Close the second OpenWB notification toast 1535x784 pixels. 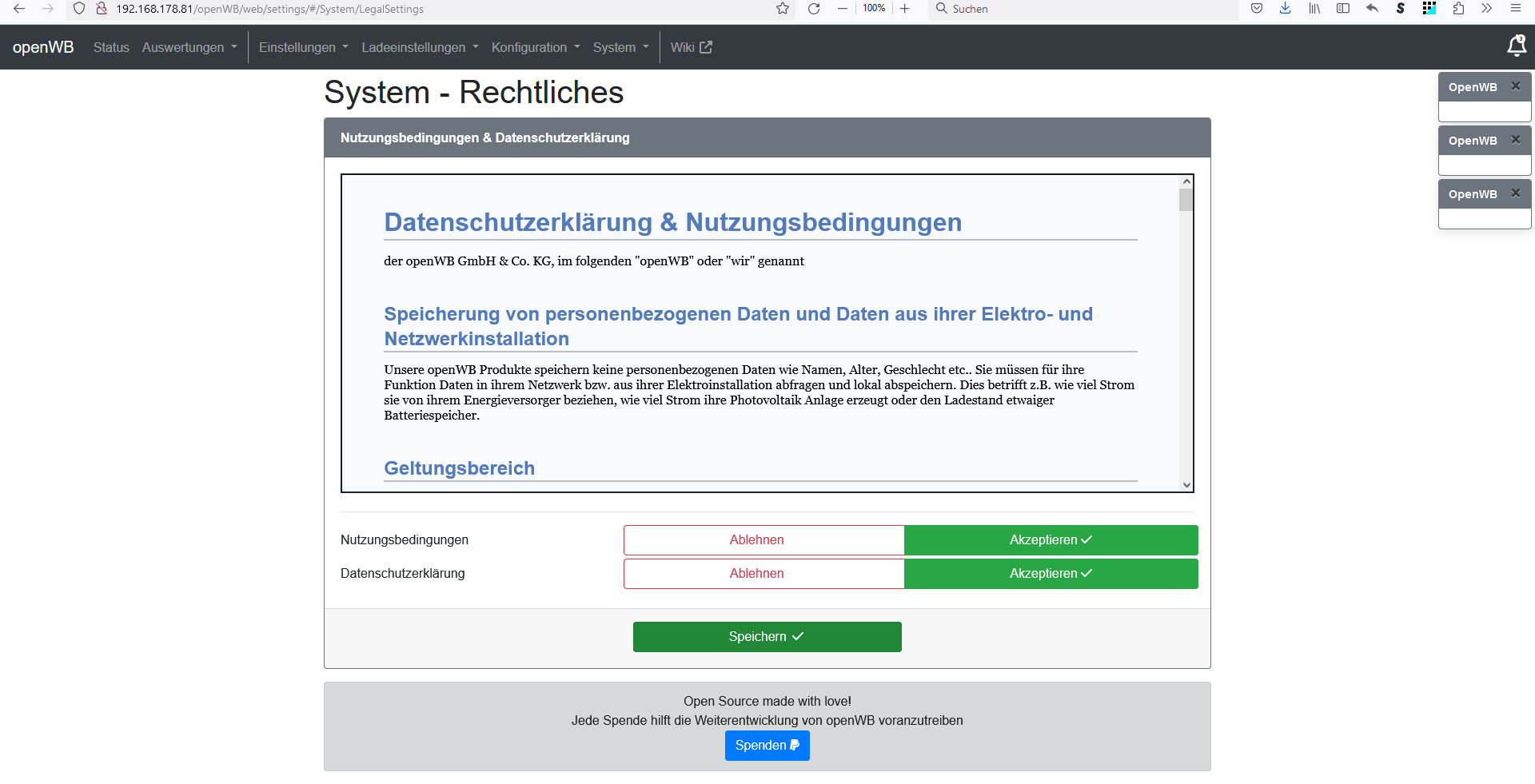pos(1515,140)
